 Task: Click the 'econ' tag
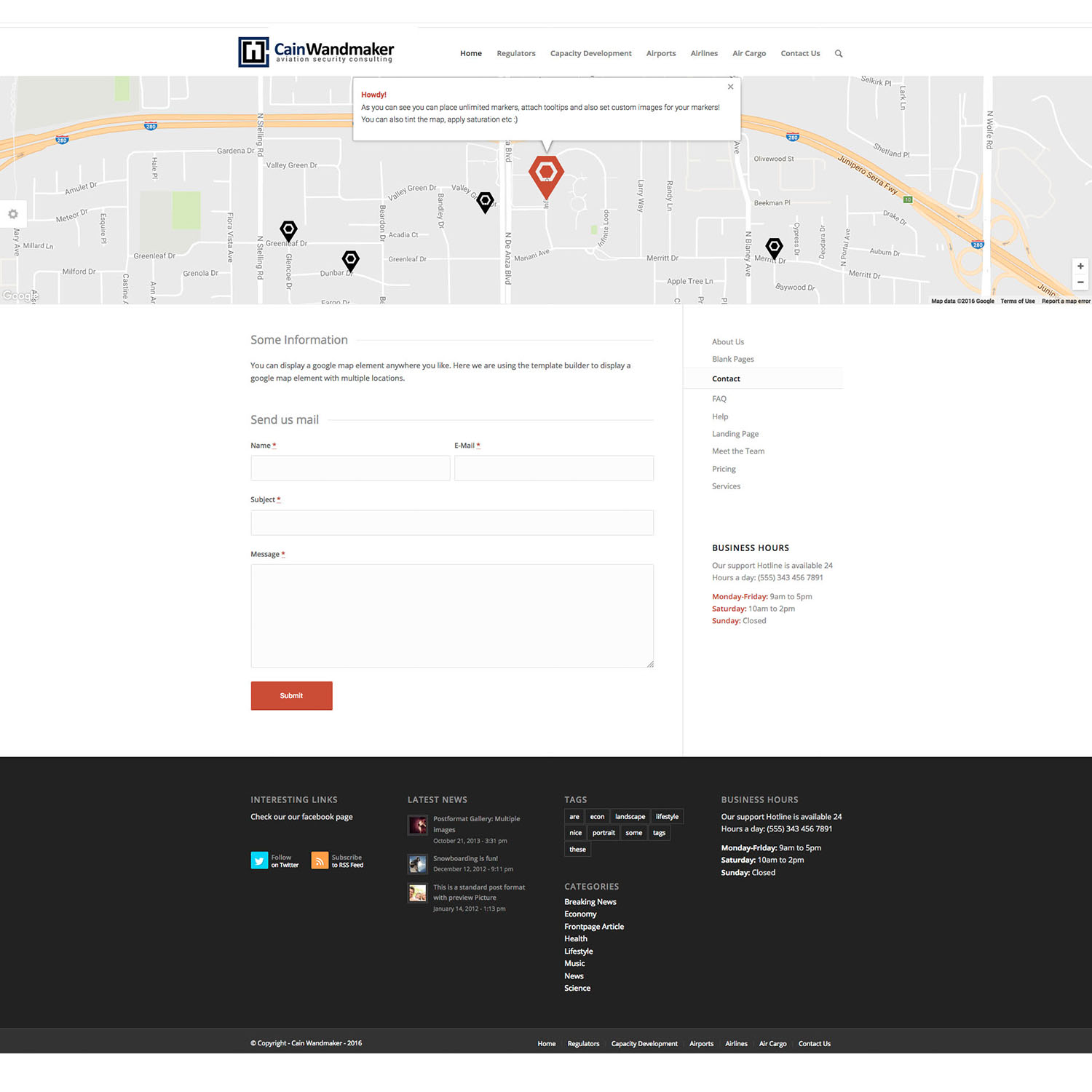[x=597, y=817]
